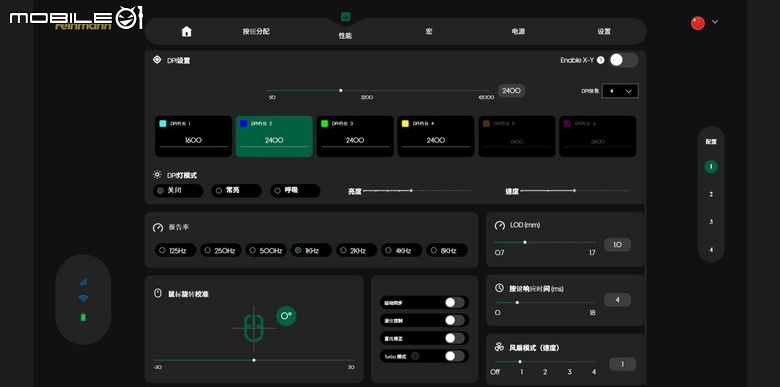Open the 宏 macro tab
The image size is (780, 387).
point(429,31)
